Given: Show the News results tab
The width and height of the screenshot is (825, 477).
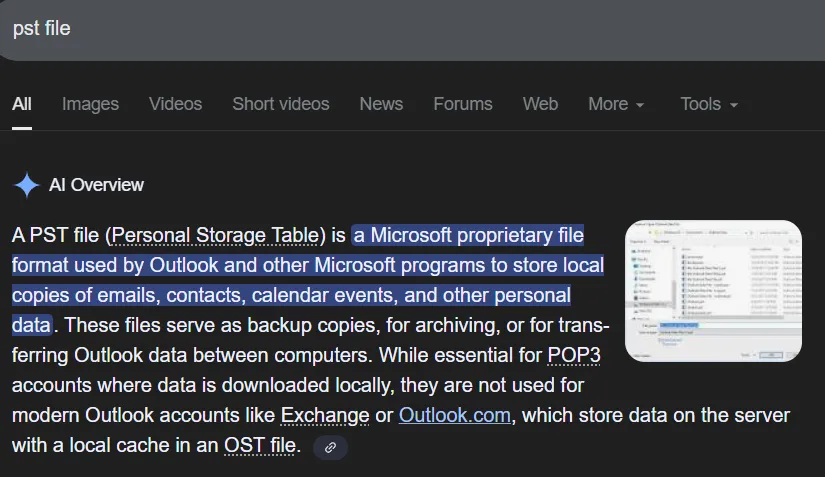Looking at the screenshot, I should click(x=381, y=104).
